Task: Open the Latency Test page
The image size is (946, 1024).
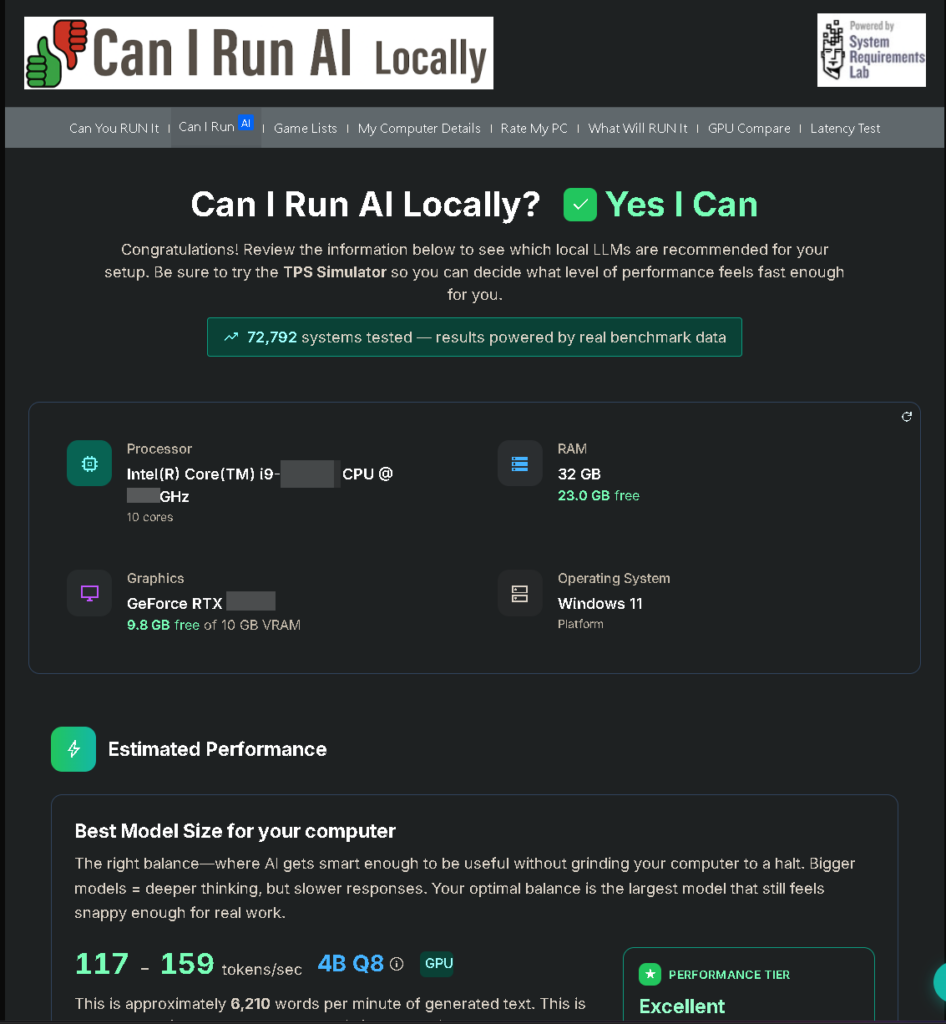Action: click(x=845, y=128)
